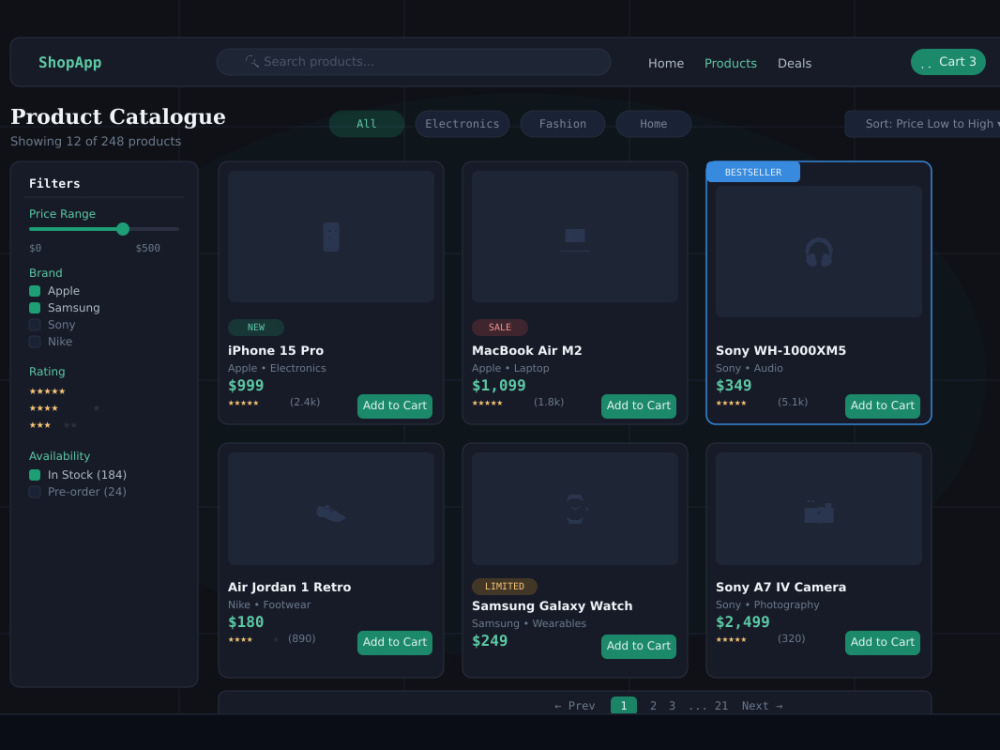Click the SALE badge on MacBook Air M2
This screenshot has height=750, width=1000.
pos(499,327)
